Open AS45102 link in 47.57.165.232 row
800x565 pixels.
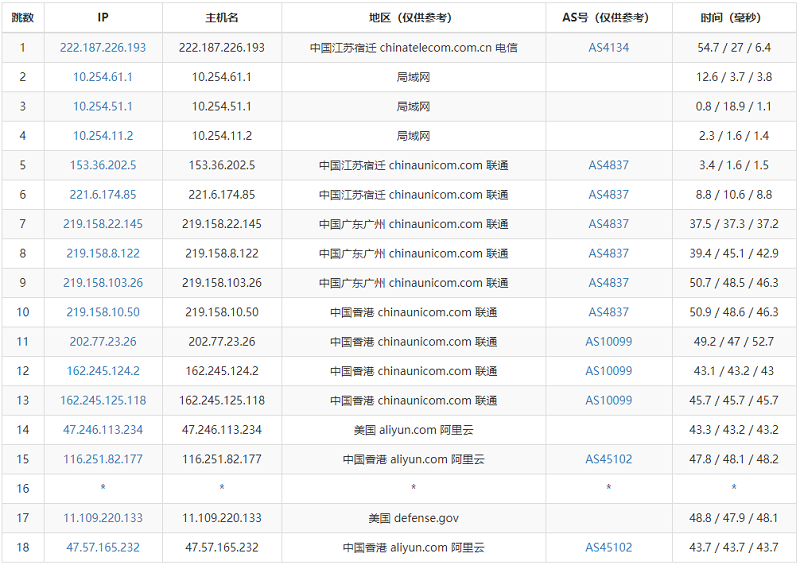click(x=609, y=548)
